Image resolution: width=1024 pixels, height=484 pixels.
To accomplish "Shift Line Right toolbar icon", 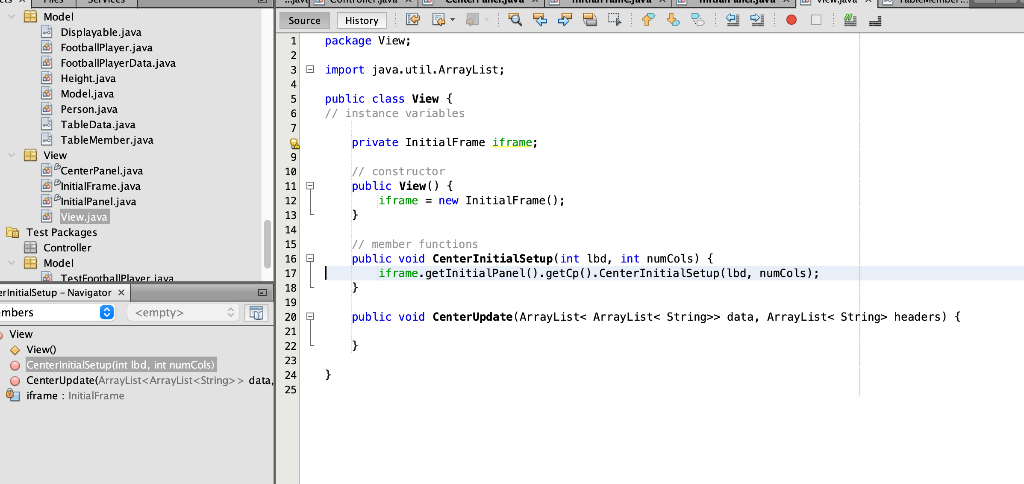I will 757,20.
